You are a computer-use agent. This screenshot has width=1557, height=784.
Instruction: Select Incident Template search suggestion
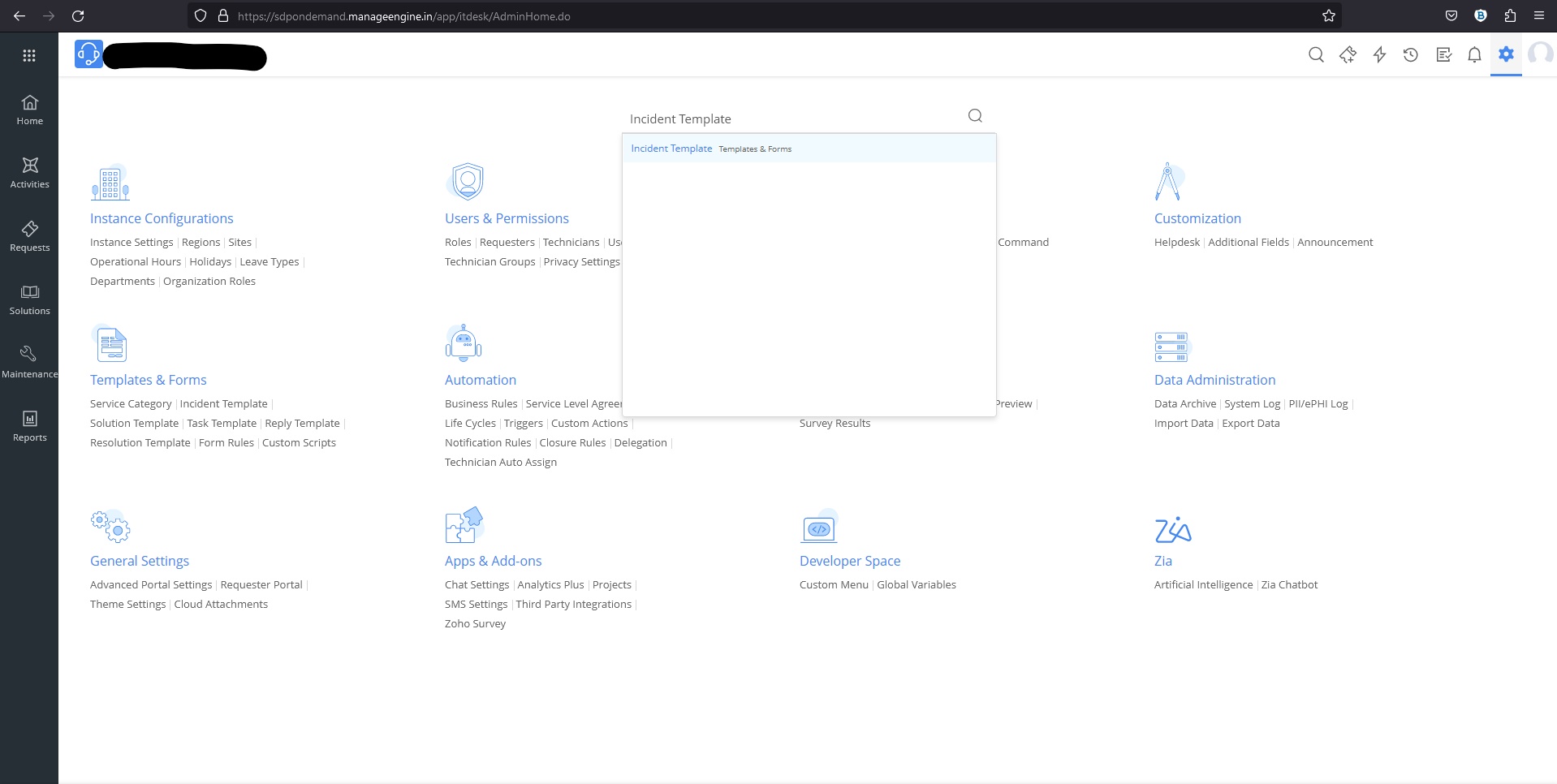[671, 149]
